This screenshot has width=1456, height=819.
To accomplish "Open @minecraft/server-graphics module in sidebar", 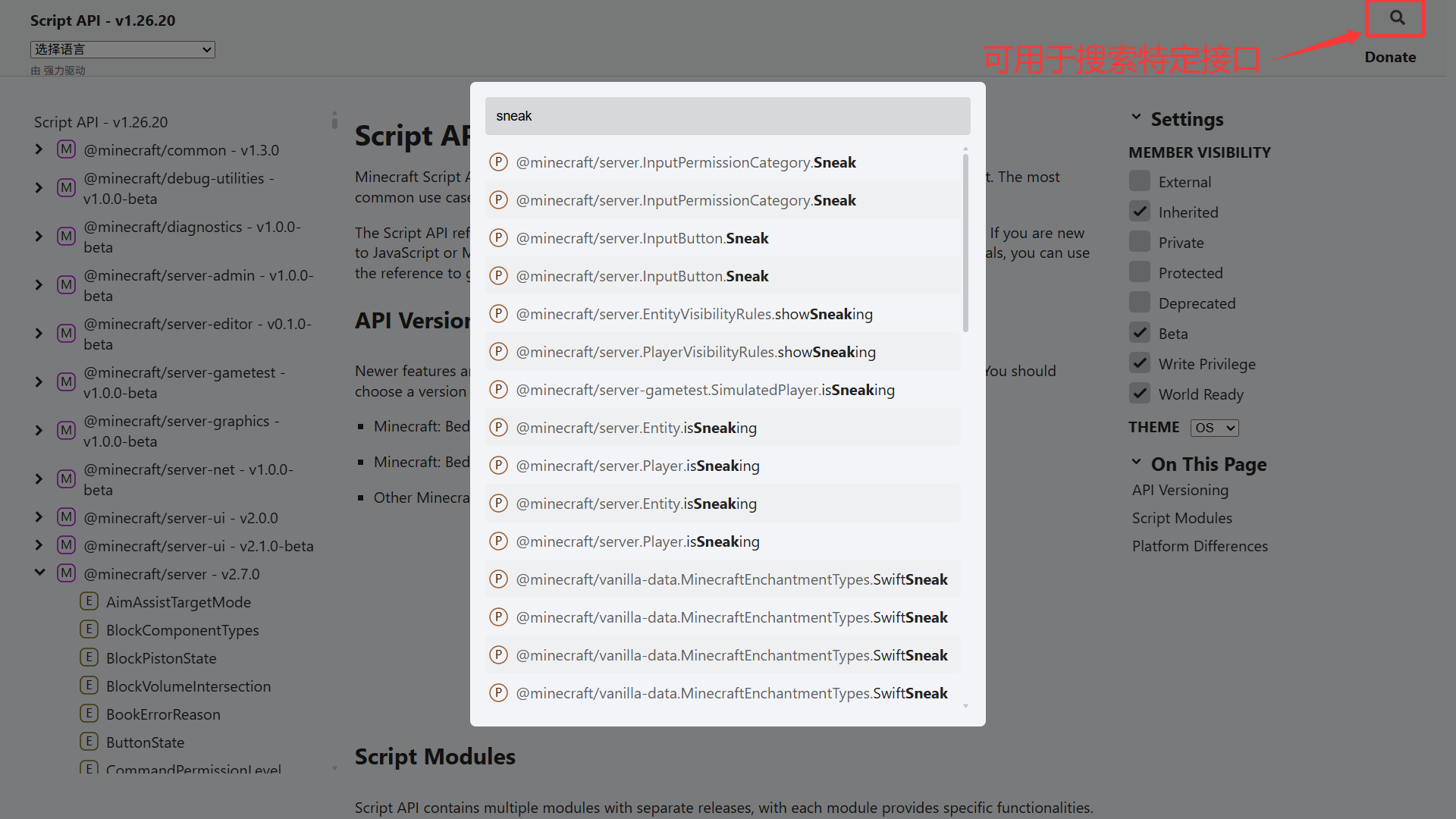I will [181, 431].
